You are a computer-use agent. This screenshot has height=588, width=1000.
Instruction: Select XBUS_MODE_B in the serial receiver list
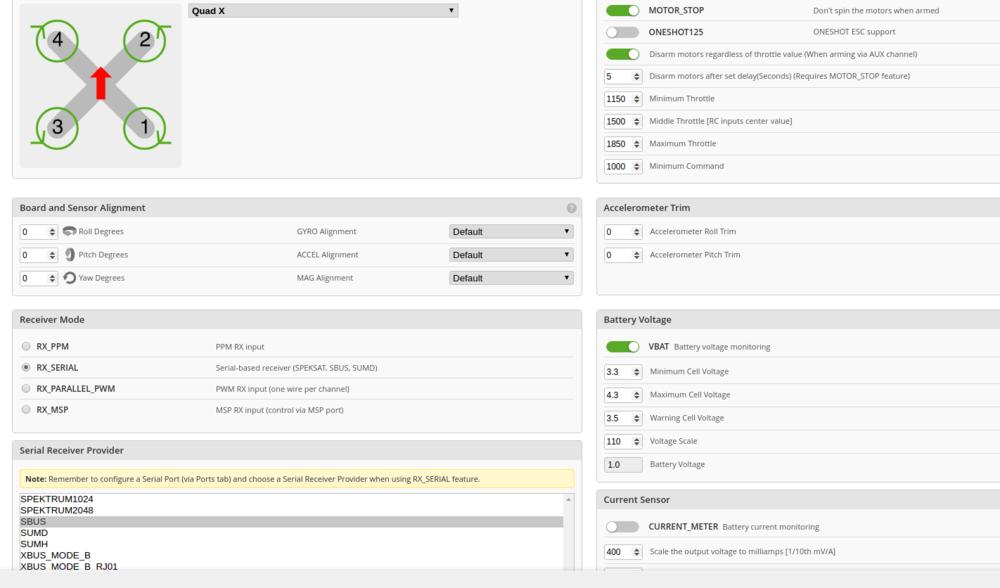click(291, 555)
